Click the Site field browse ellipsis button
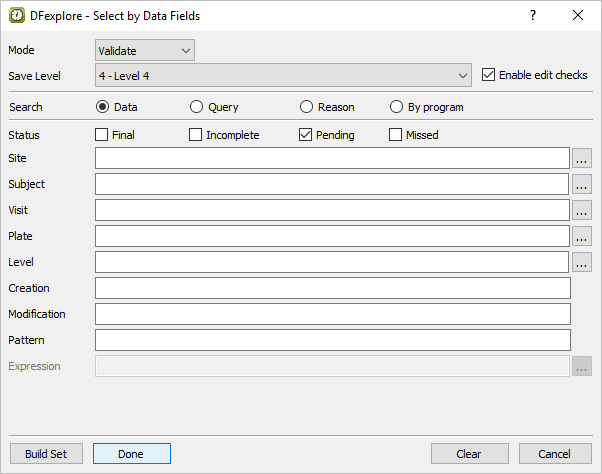The width and height of the screenshot is (602, 474). 582,158
